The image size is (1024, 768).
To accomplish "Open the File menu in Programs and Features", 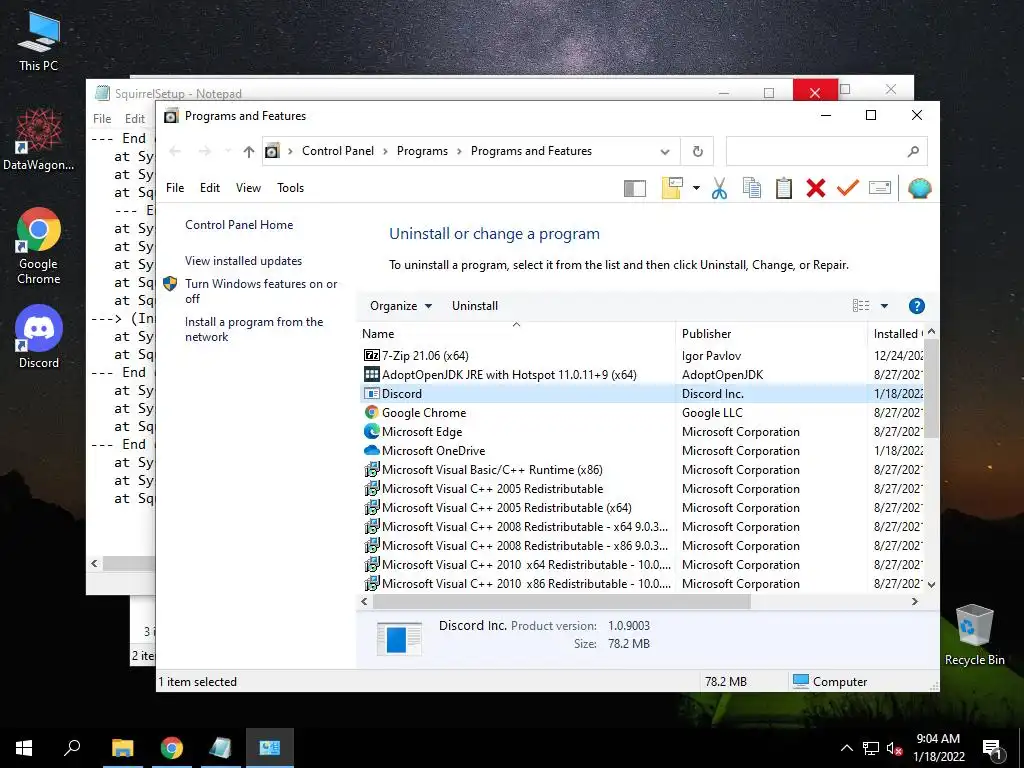I will (175, 187).
